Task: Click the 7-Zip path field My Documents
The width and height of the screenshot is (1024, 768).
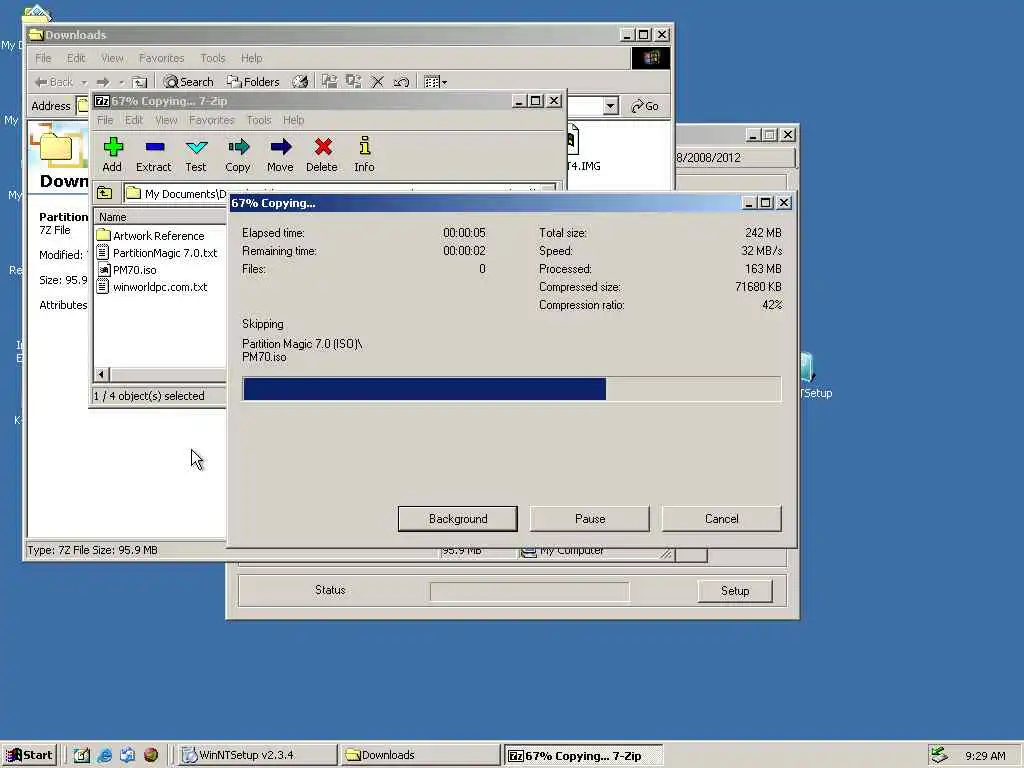Action: tap(340, 193)
